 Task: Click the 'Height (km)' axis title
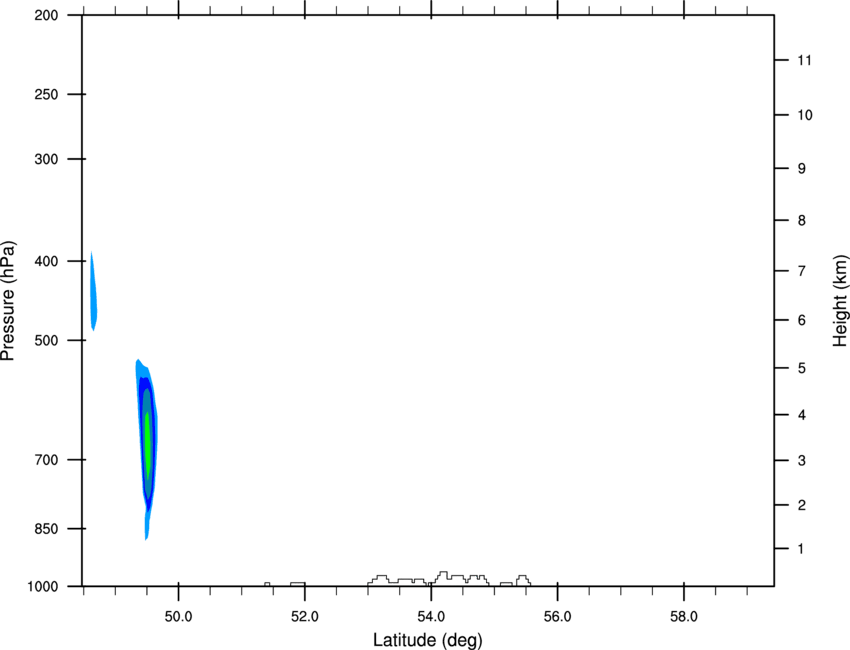[x=840, y=301]
